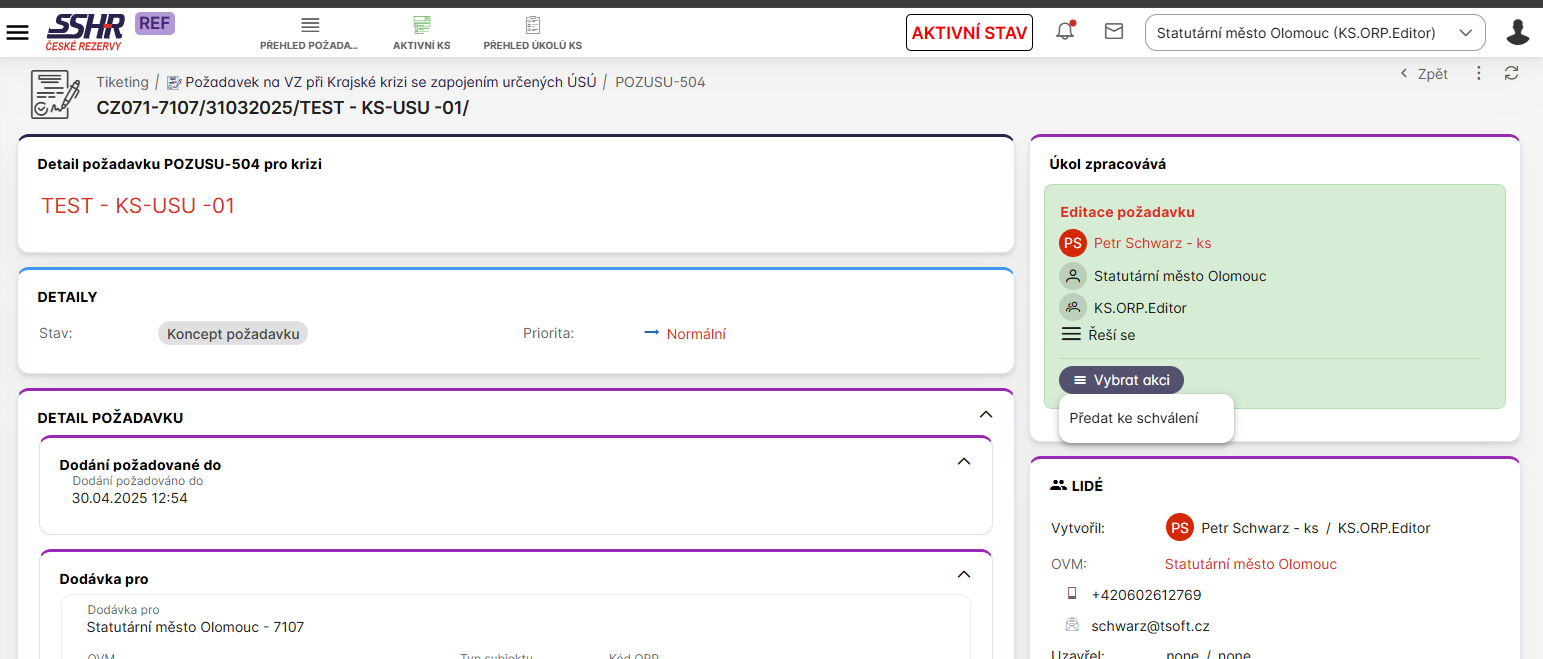Viewport: 1543px width, 659px height.
Task: Collapse the Dodávka pro panel
Action: click(963, 574)
